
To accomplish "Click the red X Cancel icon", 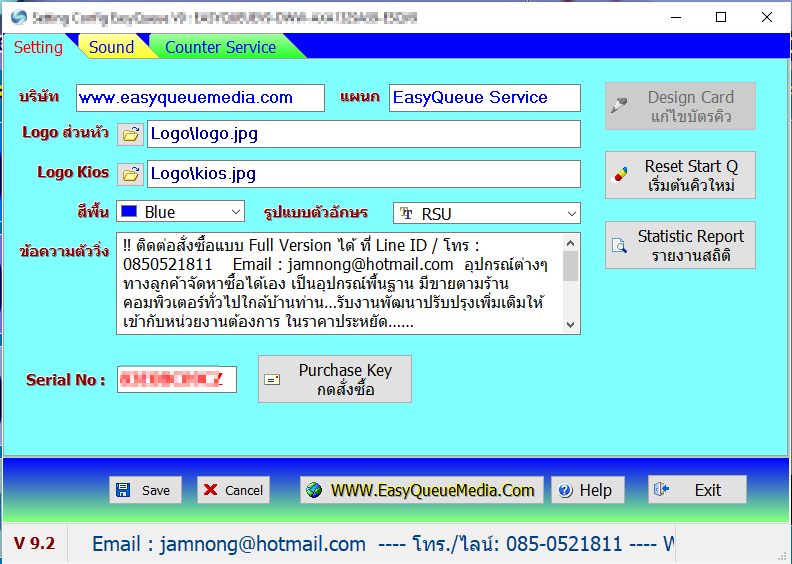I will (x=210, y=490).
